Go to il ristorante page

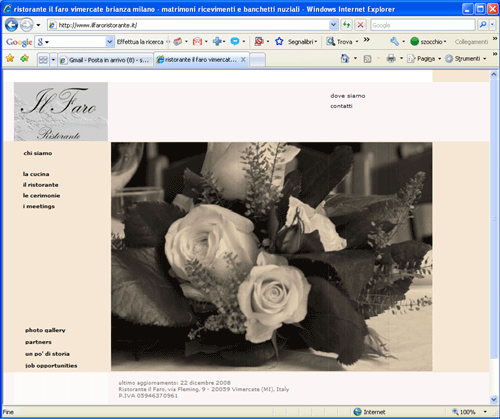[40, 184]
